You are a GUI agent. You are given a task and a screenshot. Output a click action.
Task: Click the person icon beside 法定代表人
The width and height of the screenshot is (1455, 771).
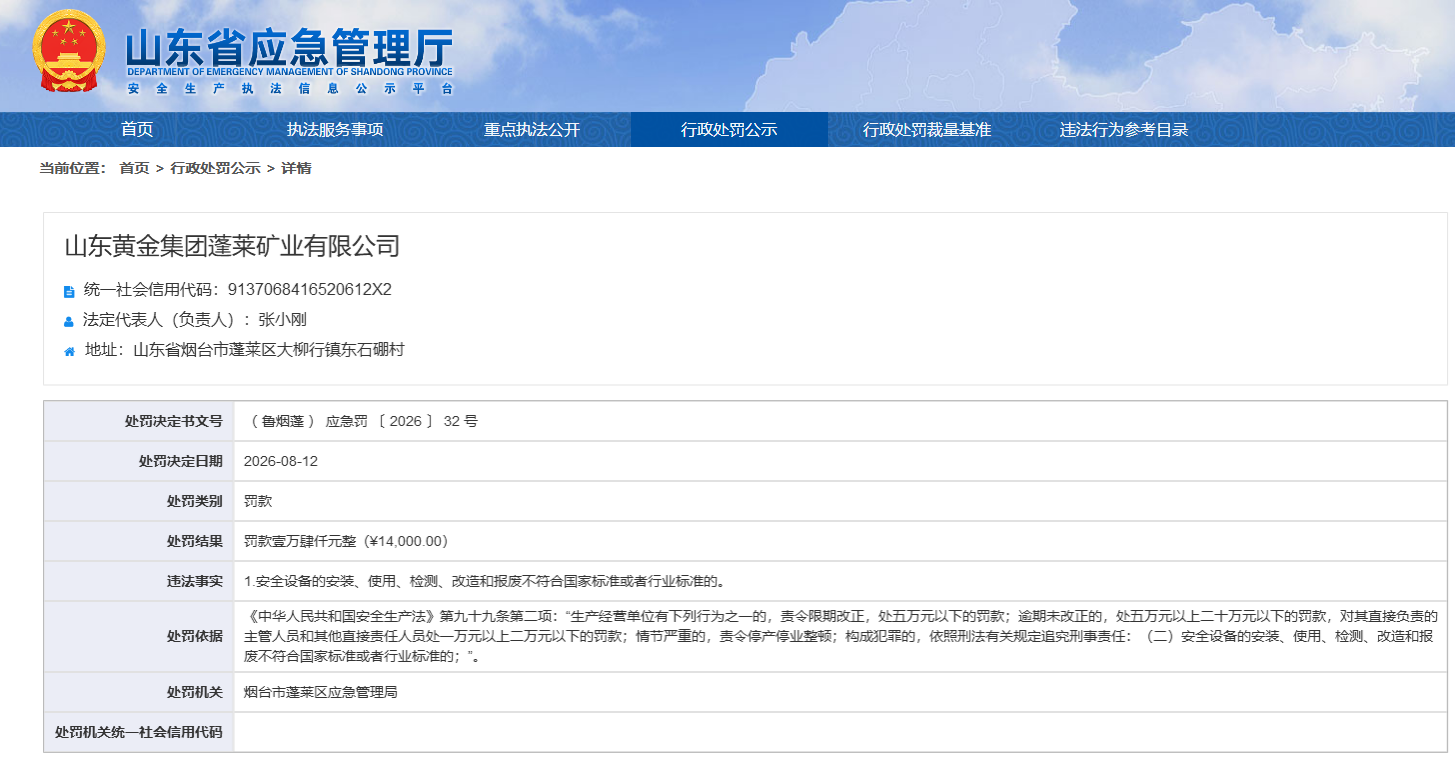click(69, 322)
